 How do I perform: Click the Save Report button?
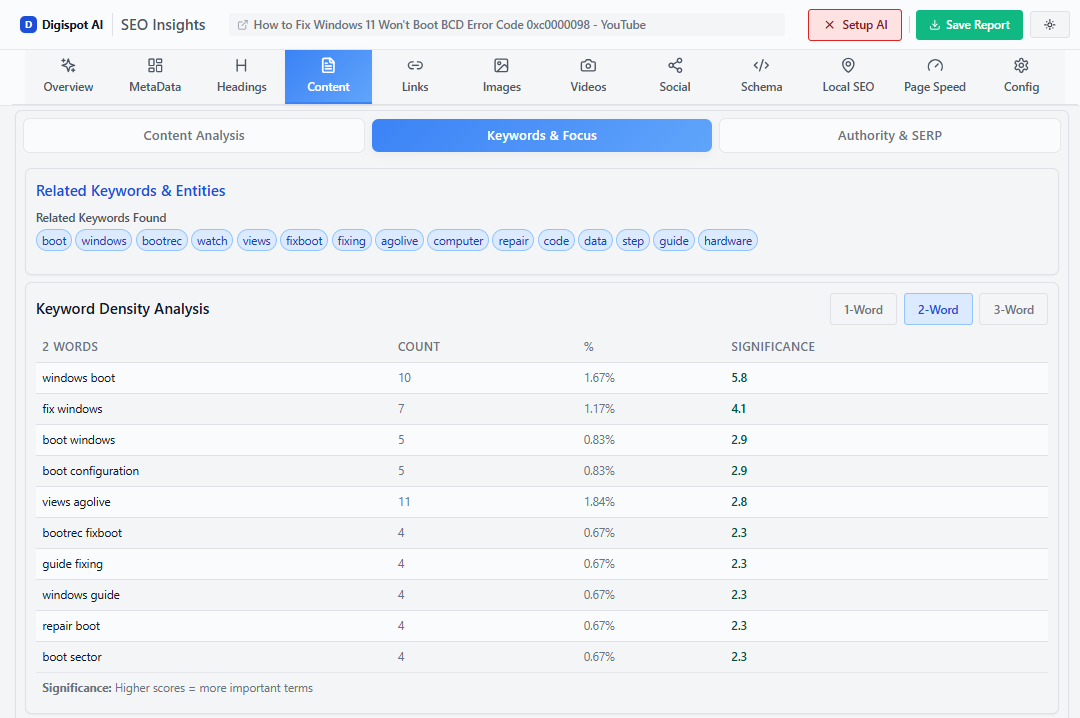[969, 23]
